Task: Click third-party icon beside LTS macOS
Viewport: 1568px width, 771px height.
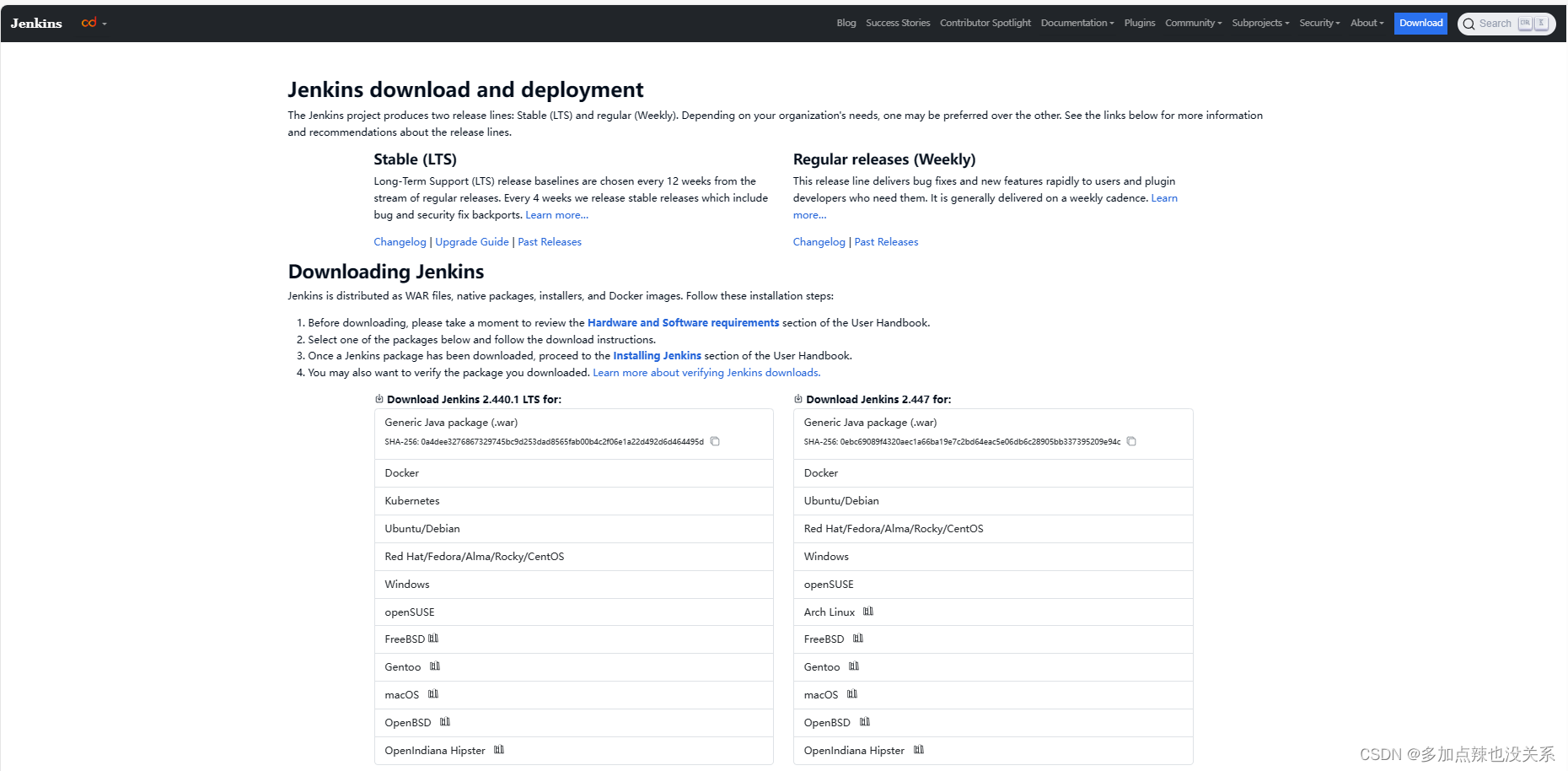Action: click(x=433, y=694)
